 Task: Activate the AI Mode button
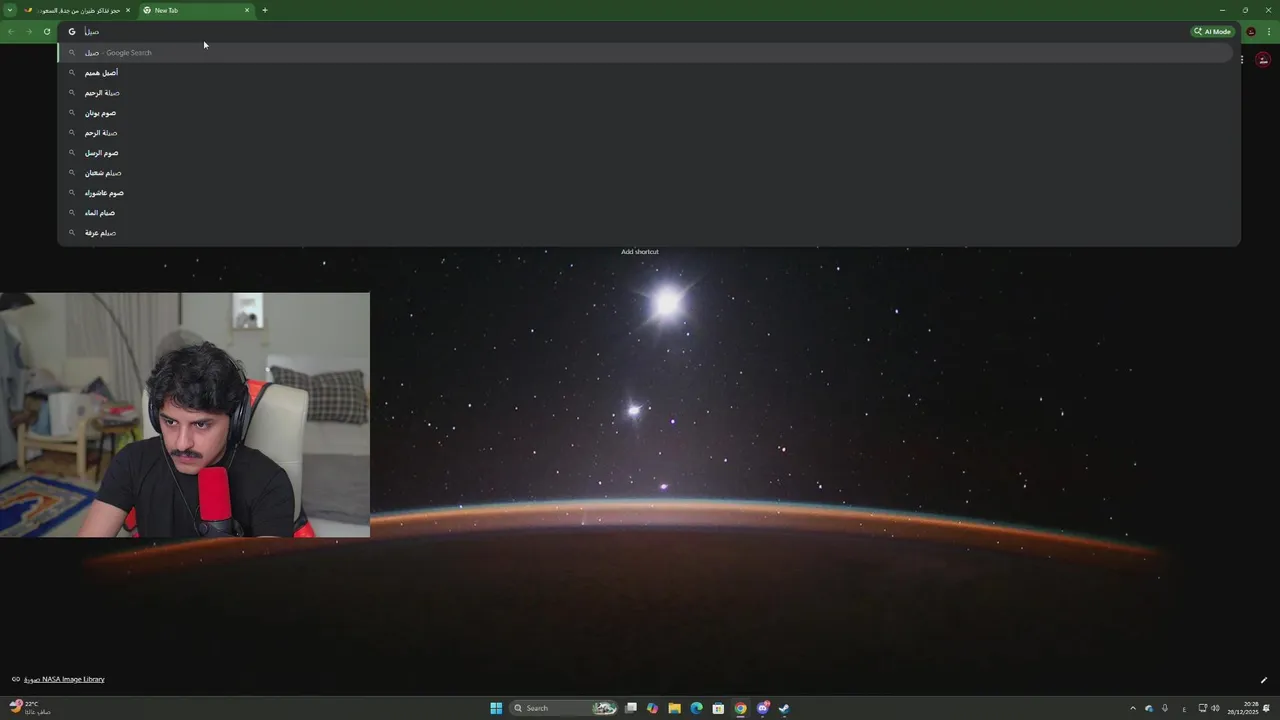[1213, 31]
